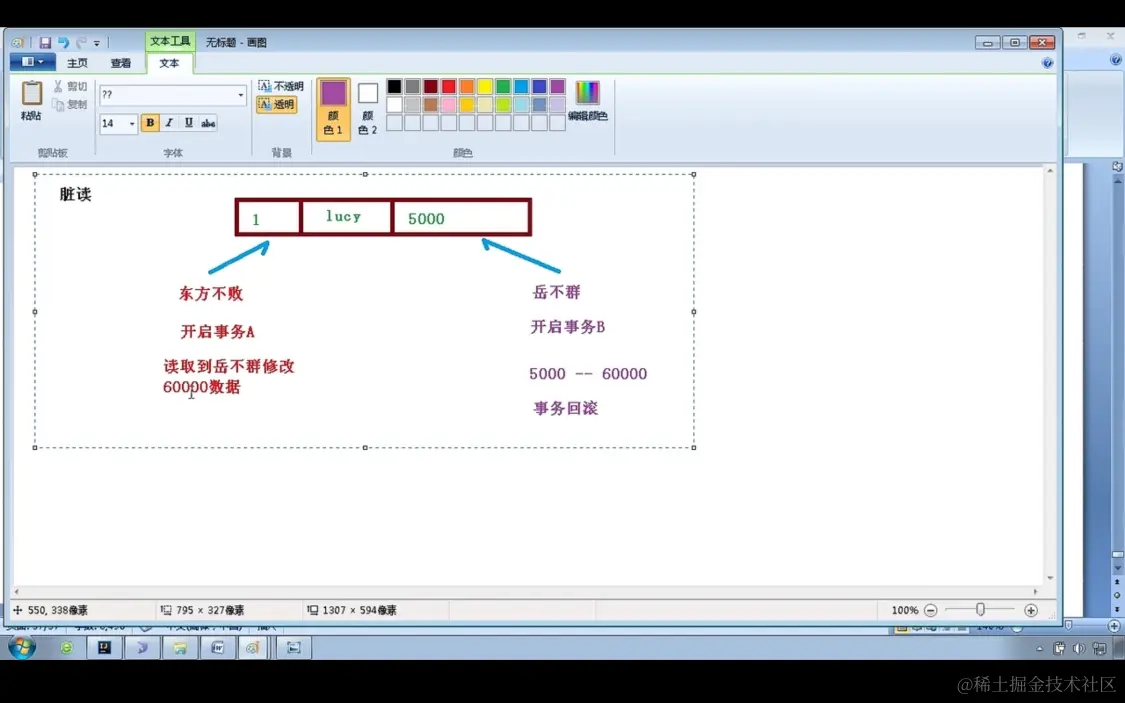Click the horizontal scrollbar right arrow
The width and height of the screenshot is (1125, 703).
click(x=1035, y=592)
